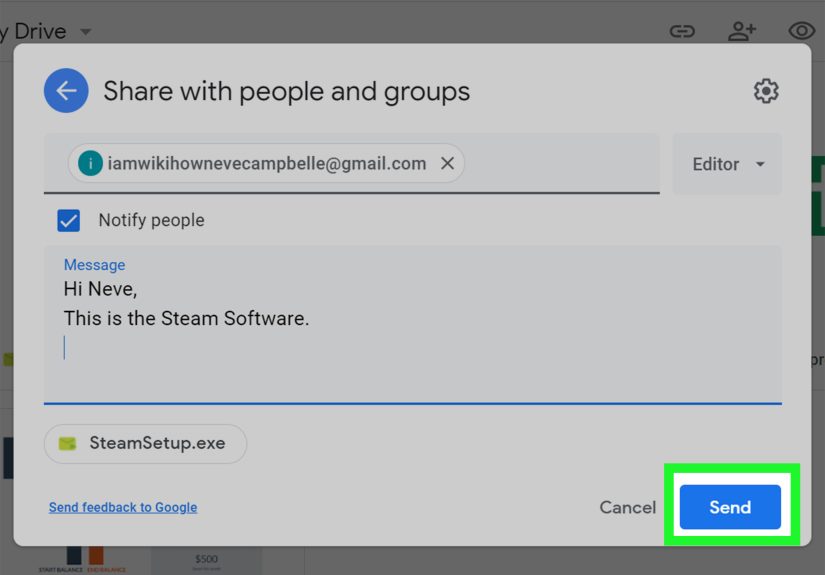The image size is (825, 575).
Task: Click the recipient email input field
Action: tap(351, 164)
